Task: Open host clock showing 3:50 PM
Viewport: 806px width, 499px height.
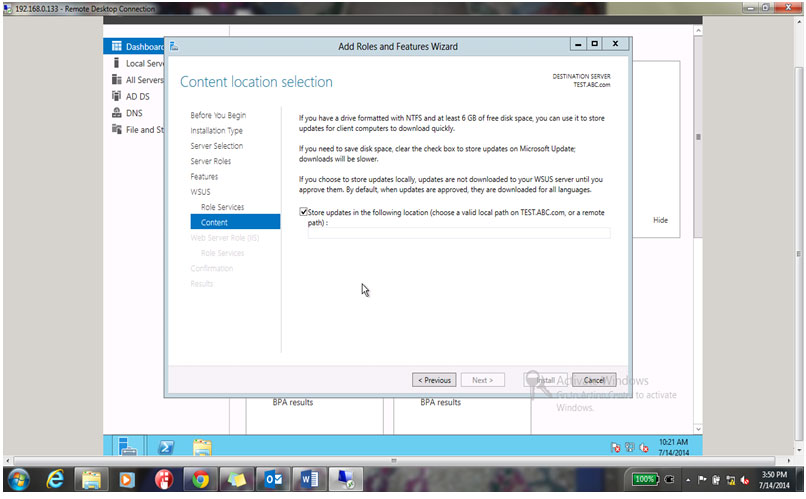Action: 774,480
